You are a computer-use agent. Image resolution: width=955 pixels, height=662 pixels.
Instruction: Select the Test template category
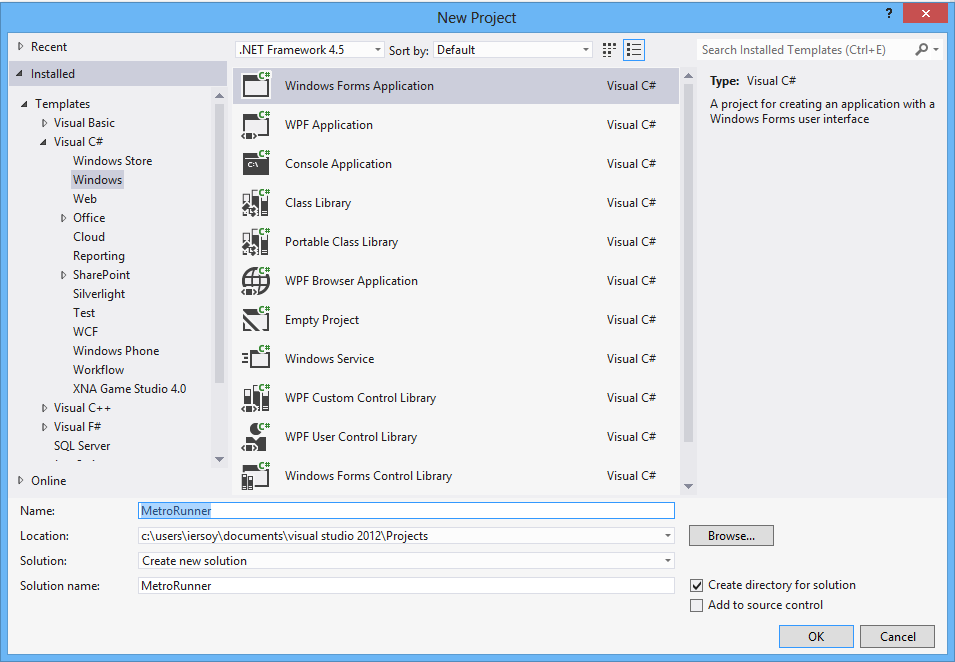[x=84, y=313]
